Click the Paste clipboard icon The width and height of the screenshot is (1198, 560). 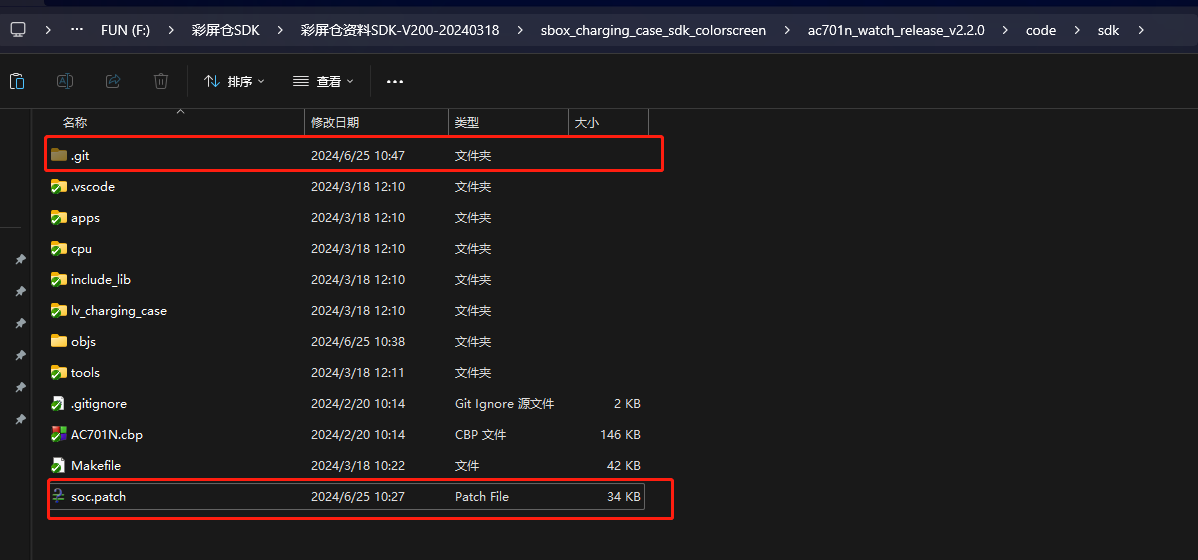pos(17,81)
